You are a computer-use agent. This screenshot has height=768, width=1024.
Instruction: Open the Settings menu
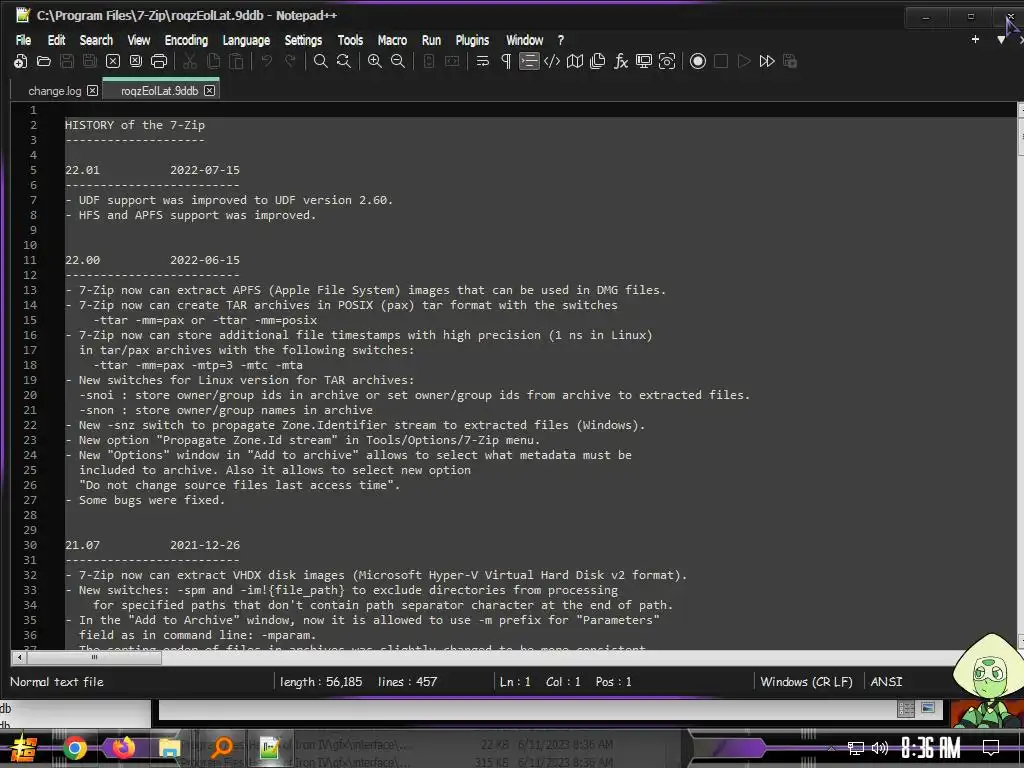[x=303, y=40]
